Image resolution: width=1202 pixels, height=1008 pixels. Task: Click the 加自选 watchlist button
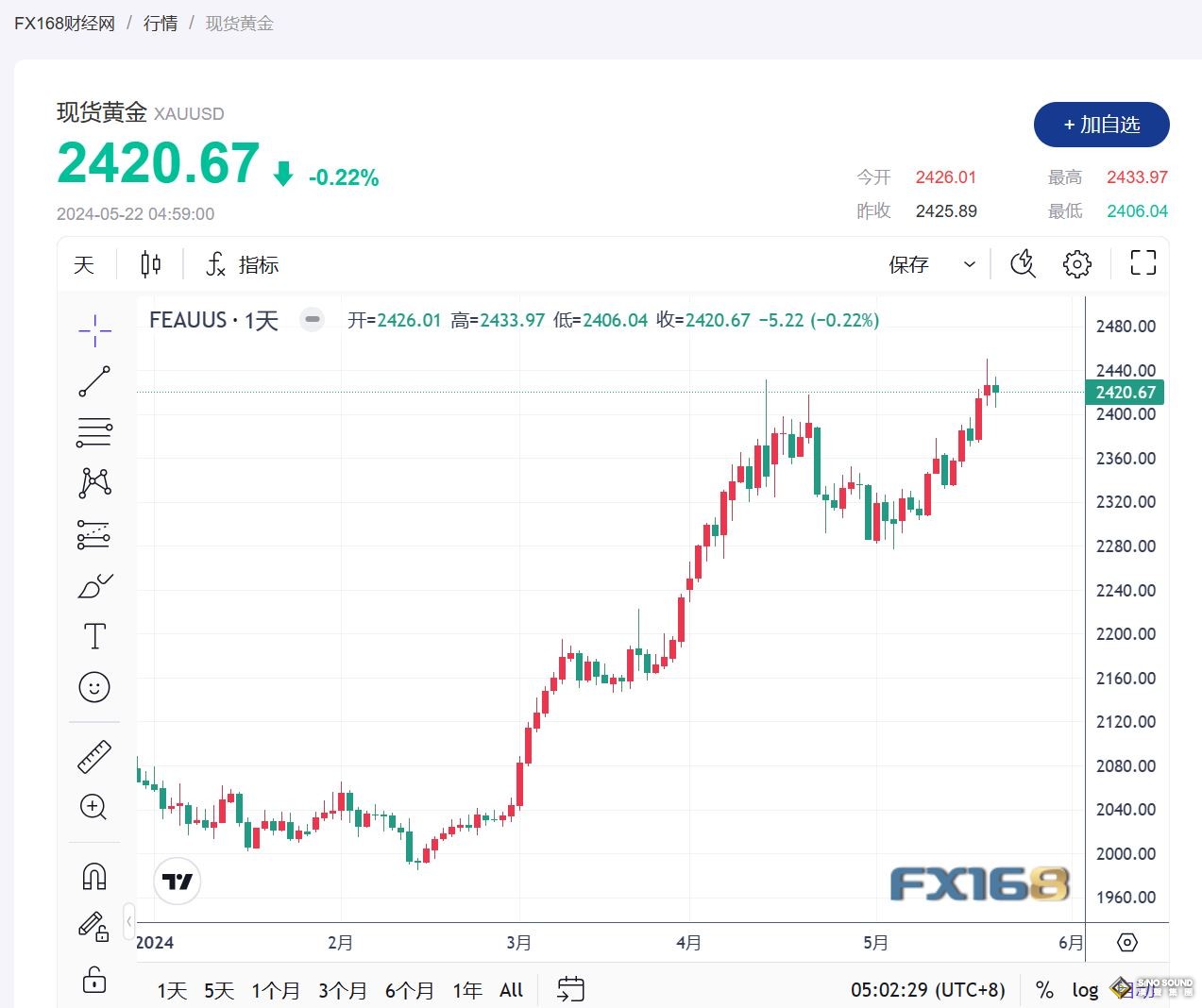click(x=1101, y=125)
